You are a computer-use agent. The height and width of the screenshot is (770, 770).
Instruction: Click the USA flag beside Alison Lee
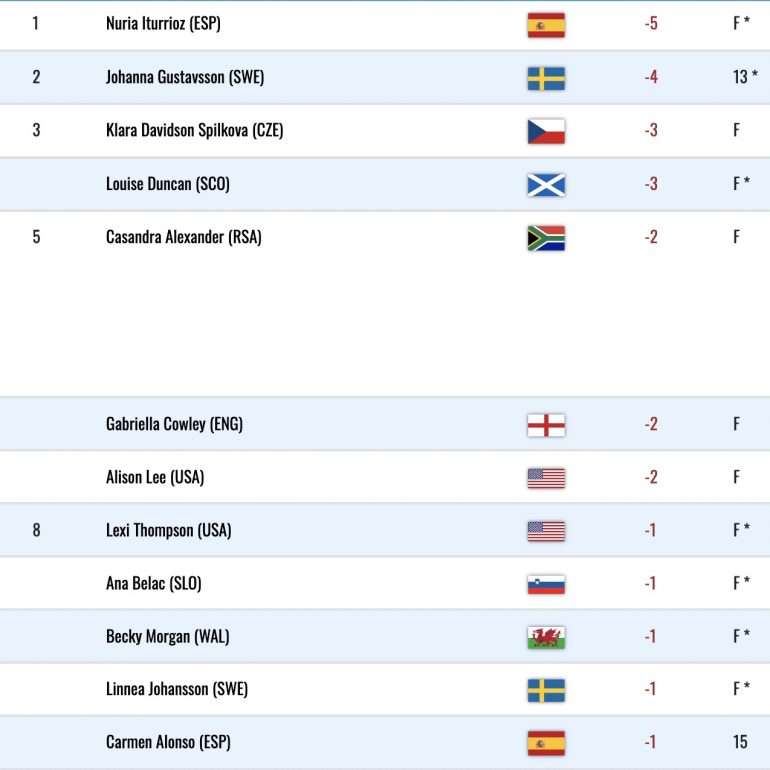[546, 478]
